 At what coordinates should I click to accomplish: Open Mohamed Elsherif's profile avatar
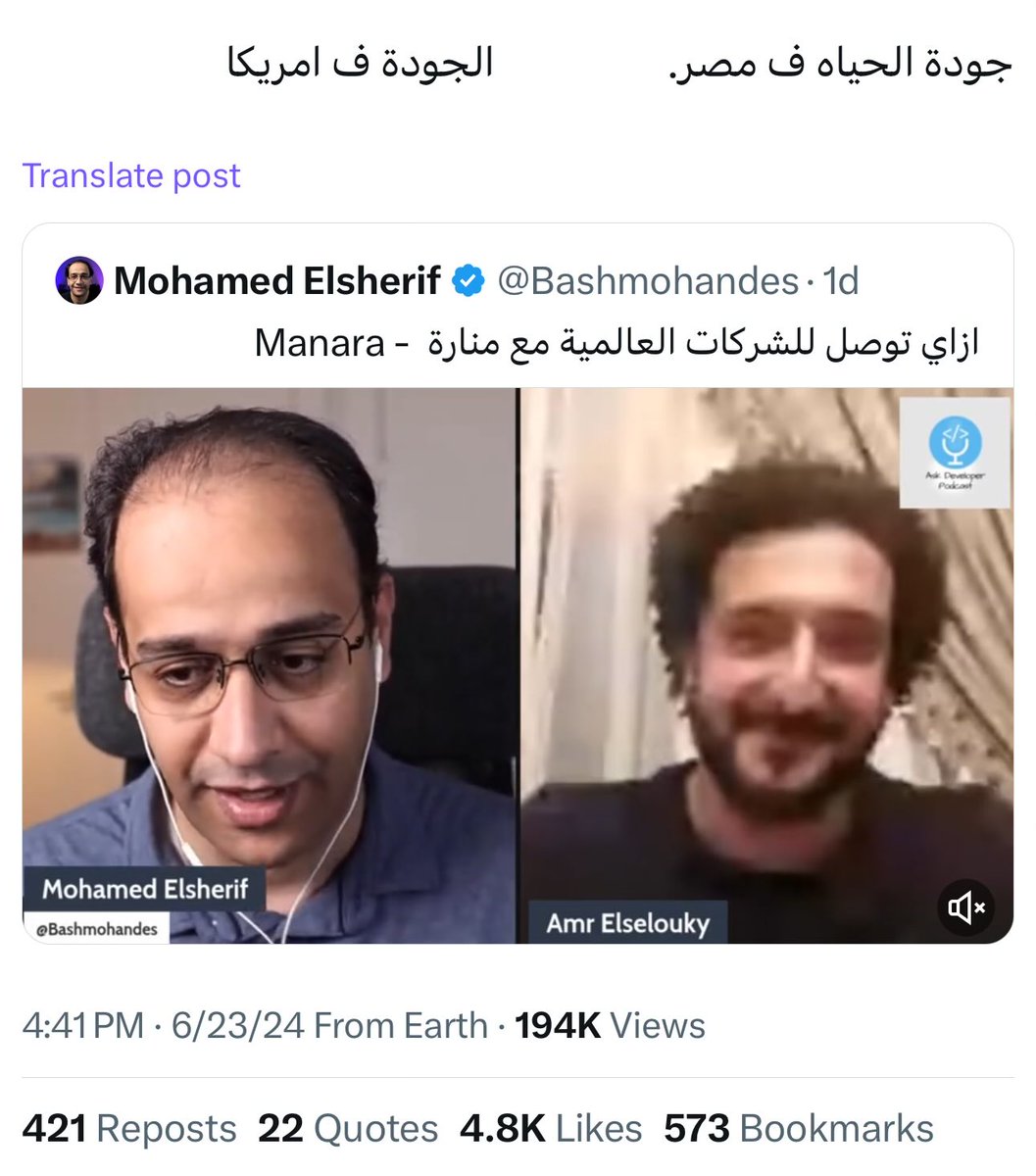(x=79, y=281)
